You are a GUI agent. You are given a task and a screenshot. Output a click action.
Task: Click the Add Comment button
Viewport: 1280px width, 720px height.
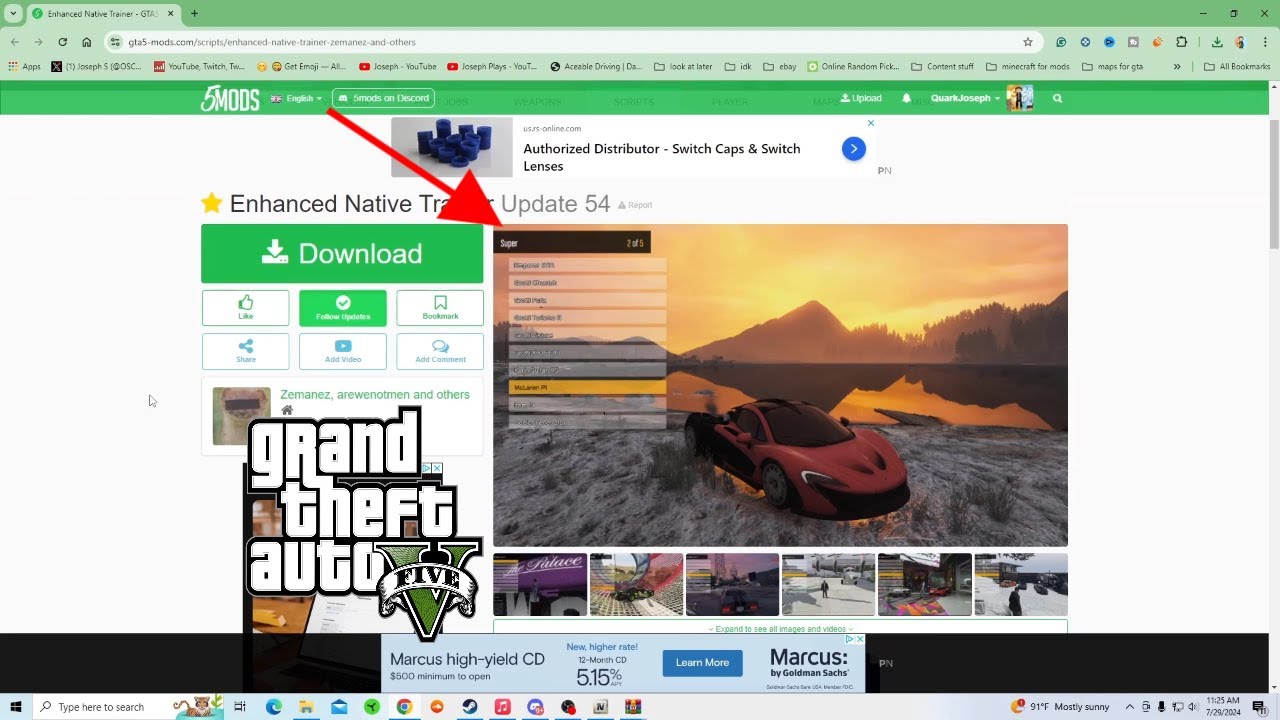(x=440, y=351)
